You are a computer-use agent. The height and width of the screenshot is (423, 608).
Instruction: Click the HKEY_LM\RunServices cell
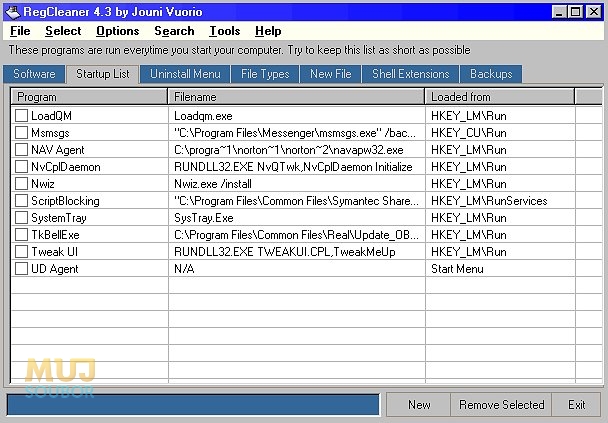coord(501,200)
